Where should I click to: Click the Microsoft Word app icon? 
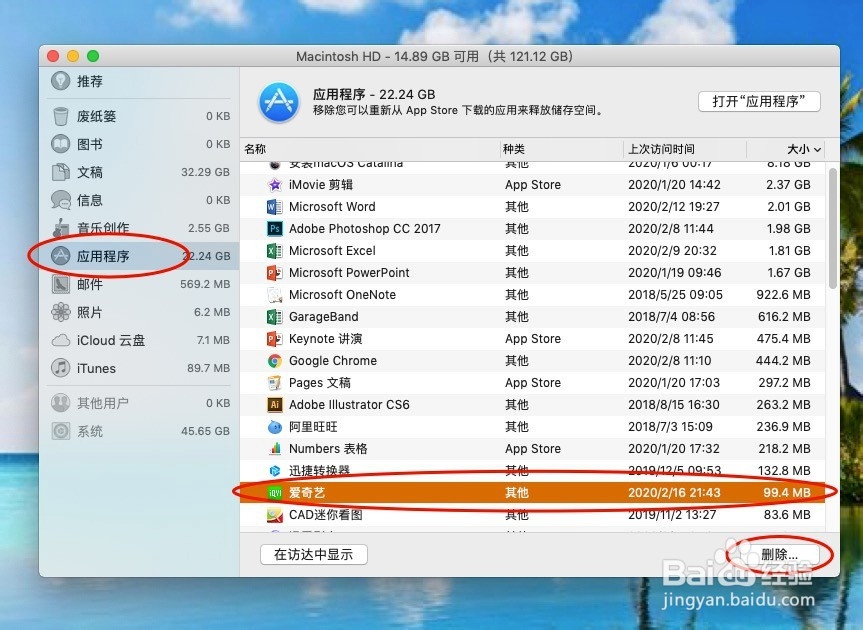275,206
